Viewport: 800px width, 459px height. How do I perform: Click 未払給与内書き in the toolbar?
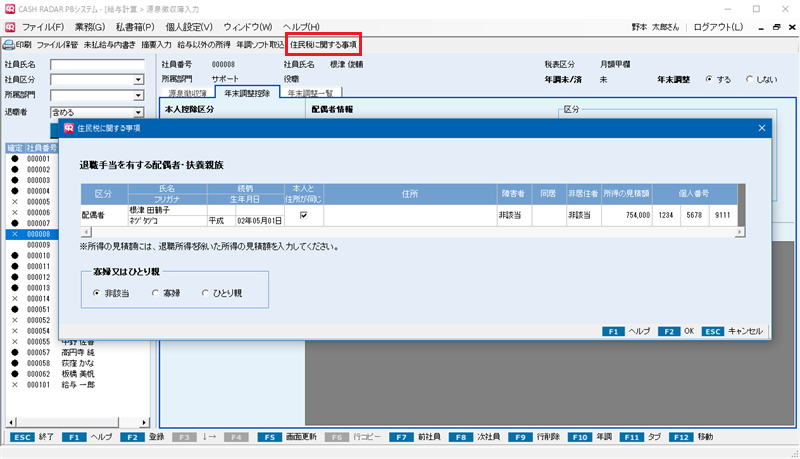pyautogui.click(x=110, y=45)
